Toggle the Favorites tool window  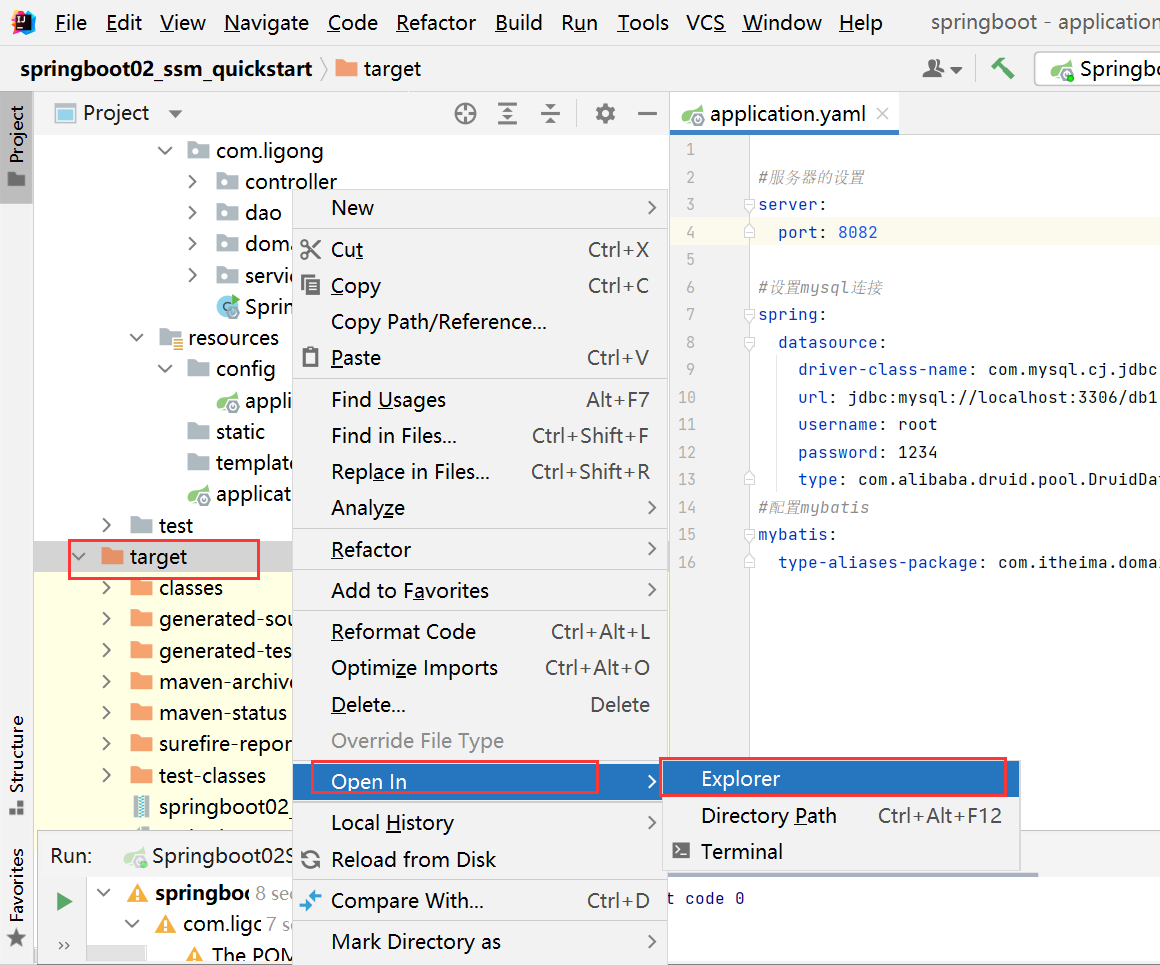pos(16,897)
